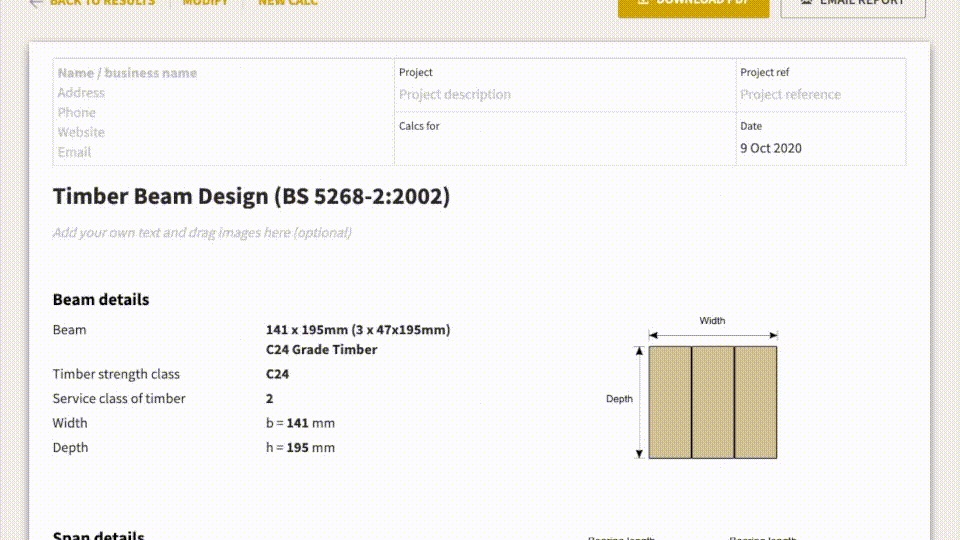Click the Timber Beam Design title
This screenshot has height=540, width=960.
[251, 197]
